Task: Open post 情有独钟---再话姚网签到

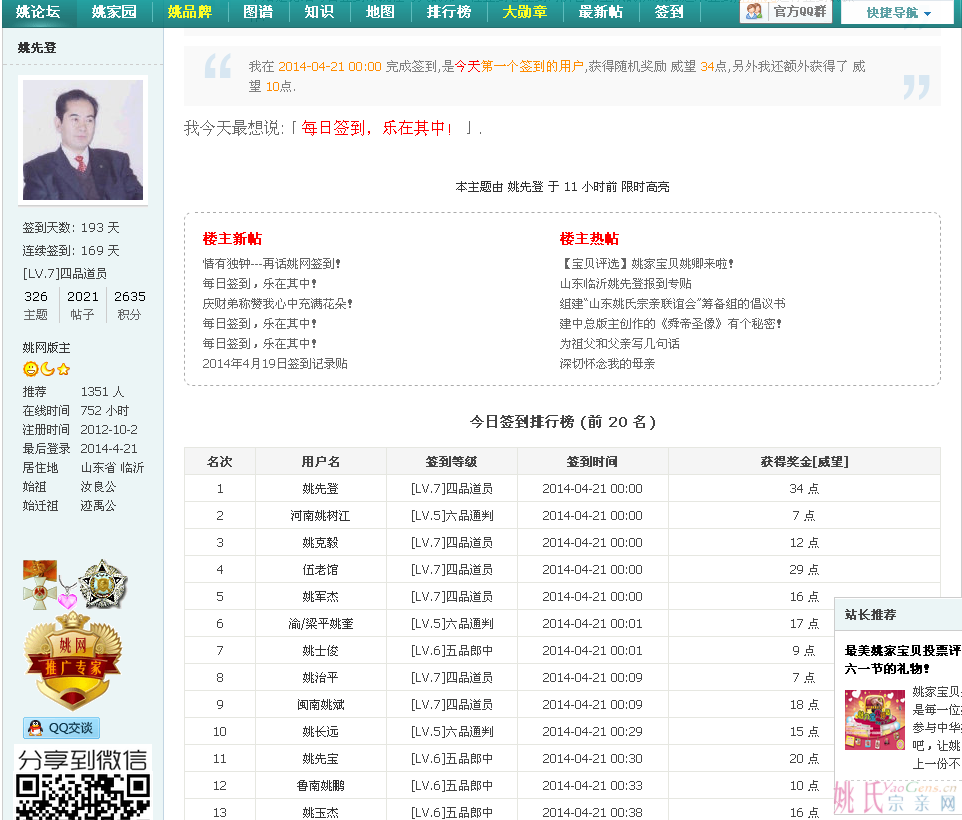Action: [x=272, y=264]
